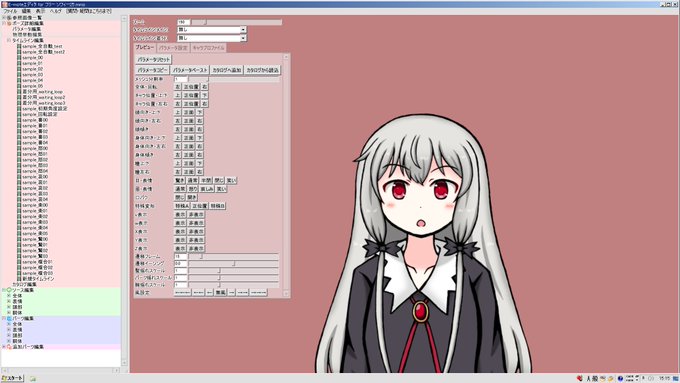
Task: Set 特殊変形 to 特殊A
Action: click(182, 206)
